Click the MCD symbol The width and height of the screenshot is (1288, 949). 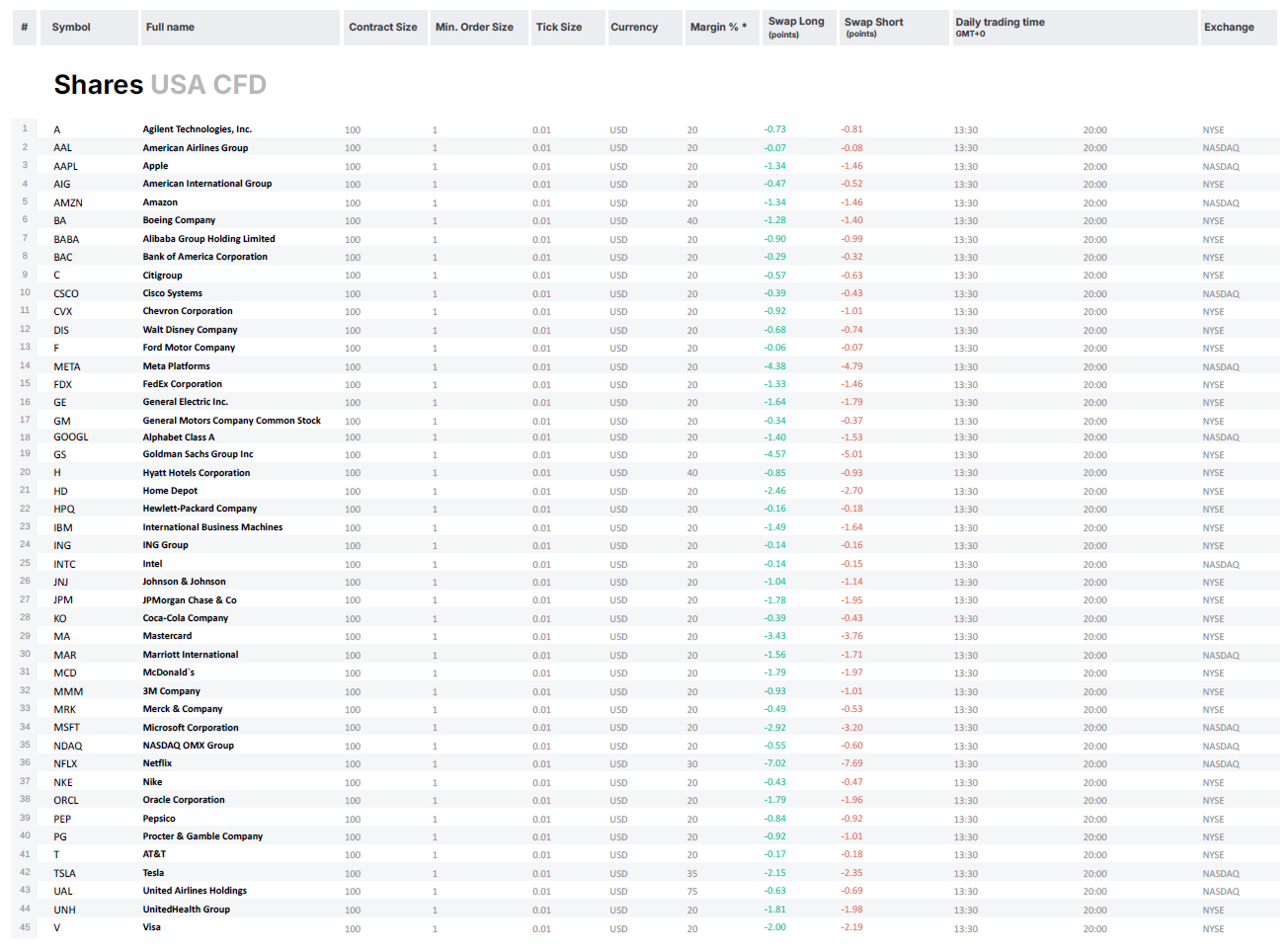pyautogui.click(x=65, y=673)
